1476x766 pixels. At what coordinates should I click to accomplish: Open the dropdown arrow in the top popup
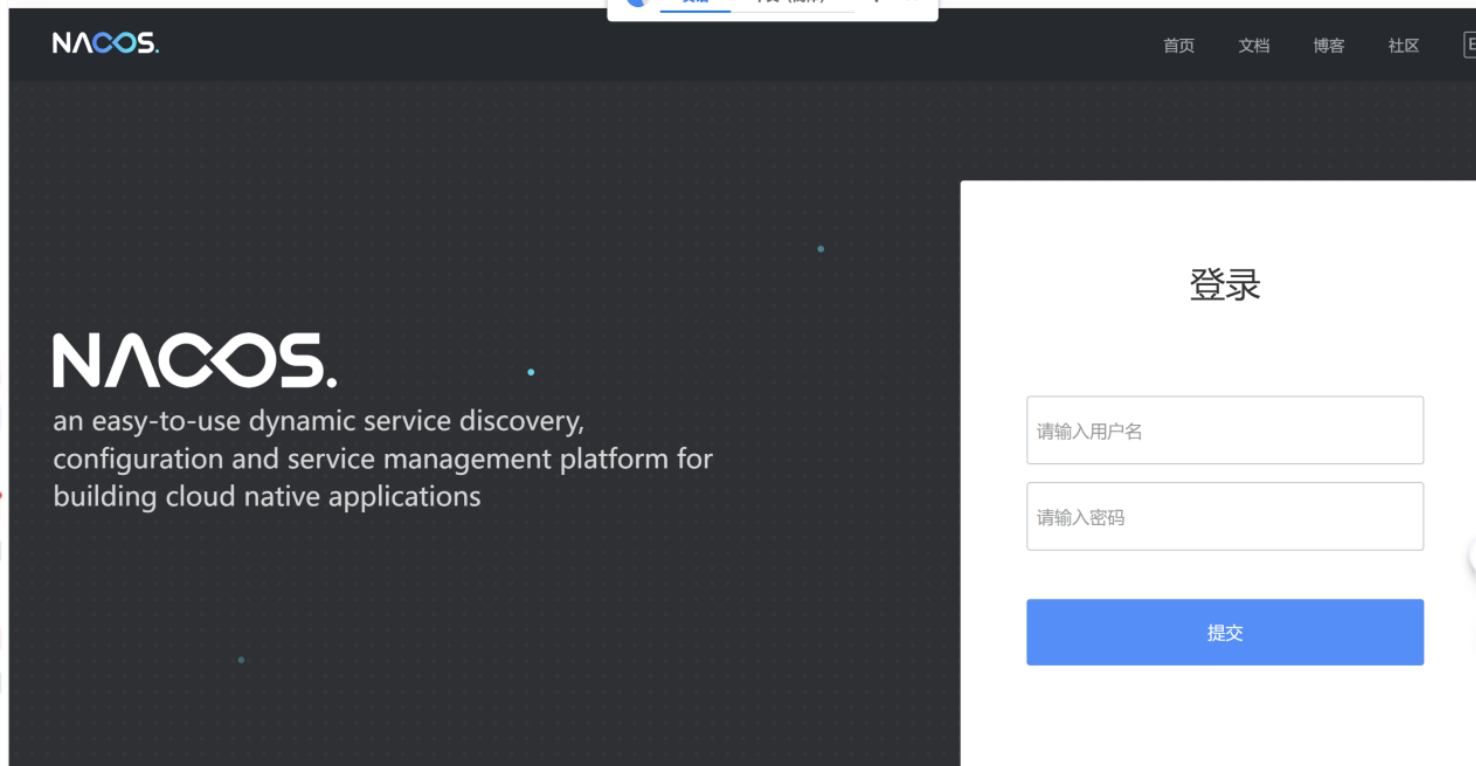coord(875,3)
